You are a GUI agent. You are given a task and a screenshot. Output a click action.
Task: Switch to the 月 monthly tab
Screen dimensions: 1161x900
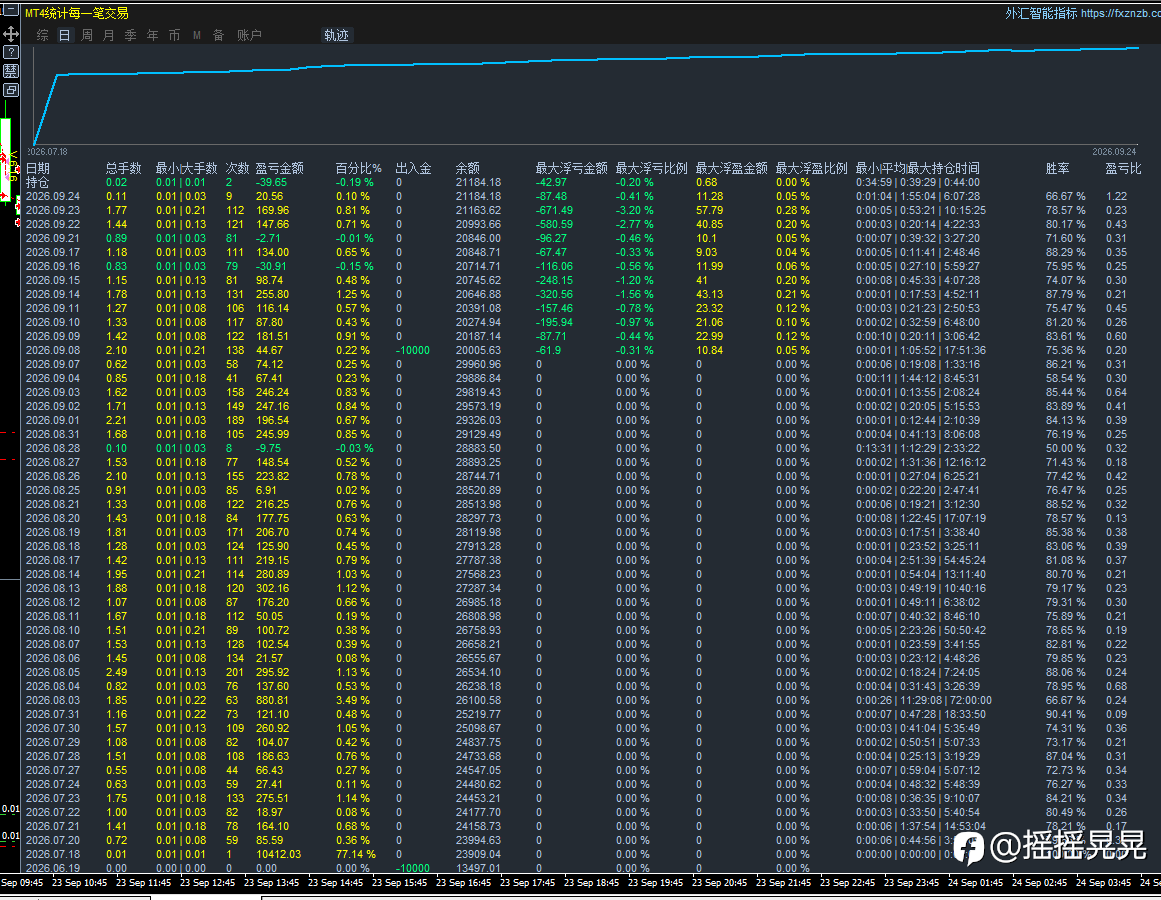point(109,35)
